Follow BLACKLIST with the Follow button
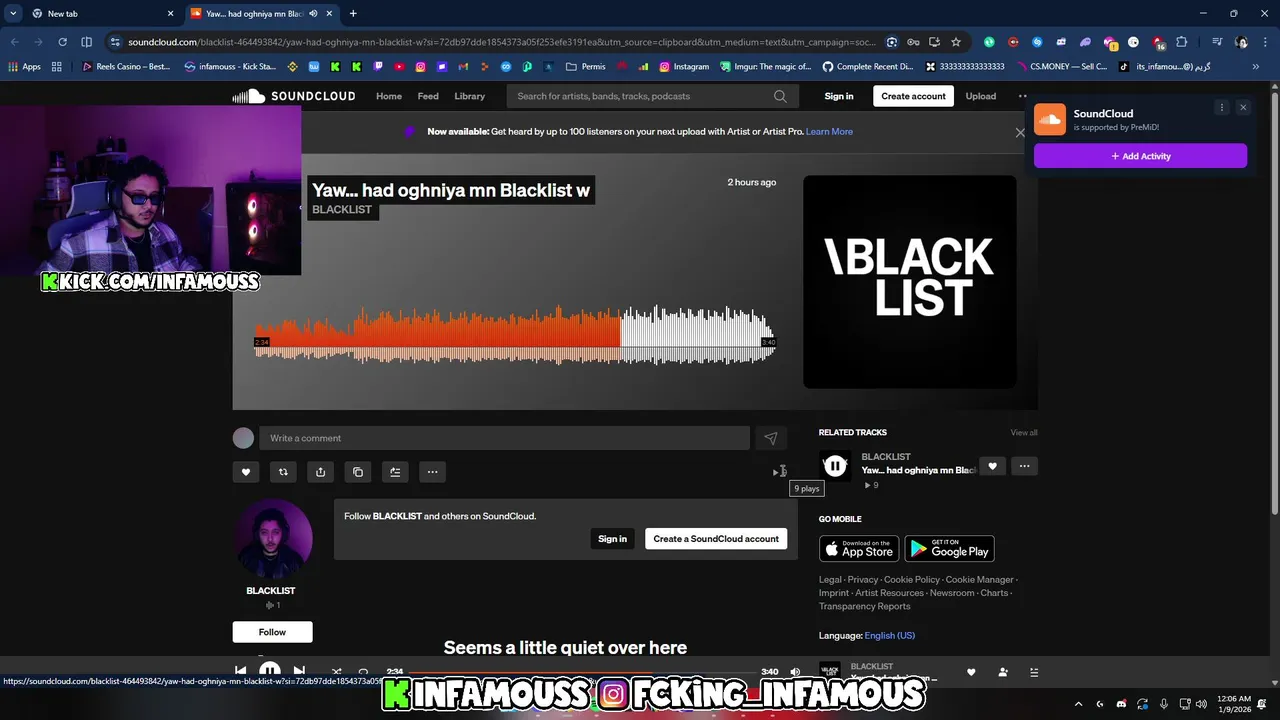1280x720 pixels. tap(272, 632)
